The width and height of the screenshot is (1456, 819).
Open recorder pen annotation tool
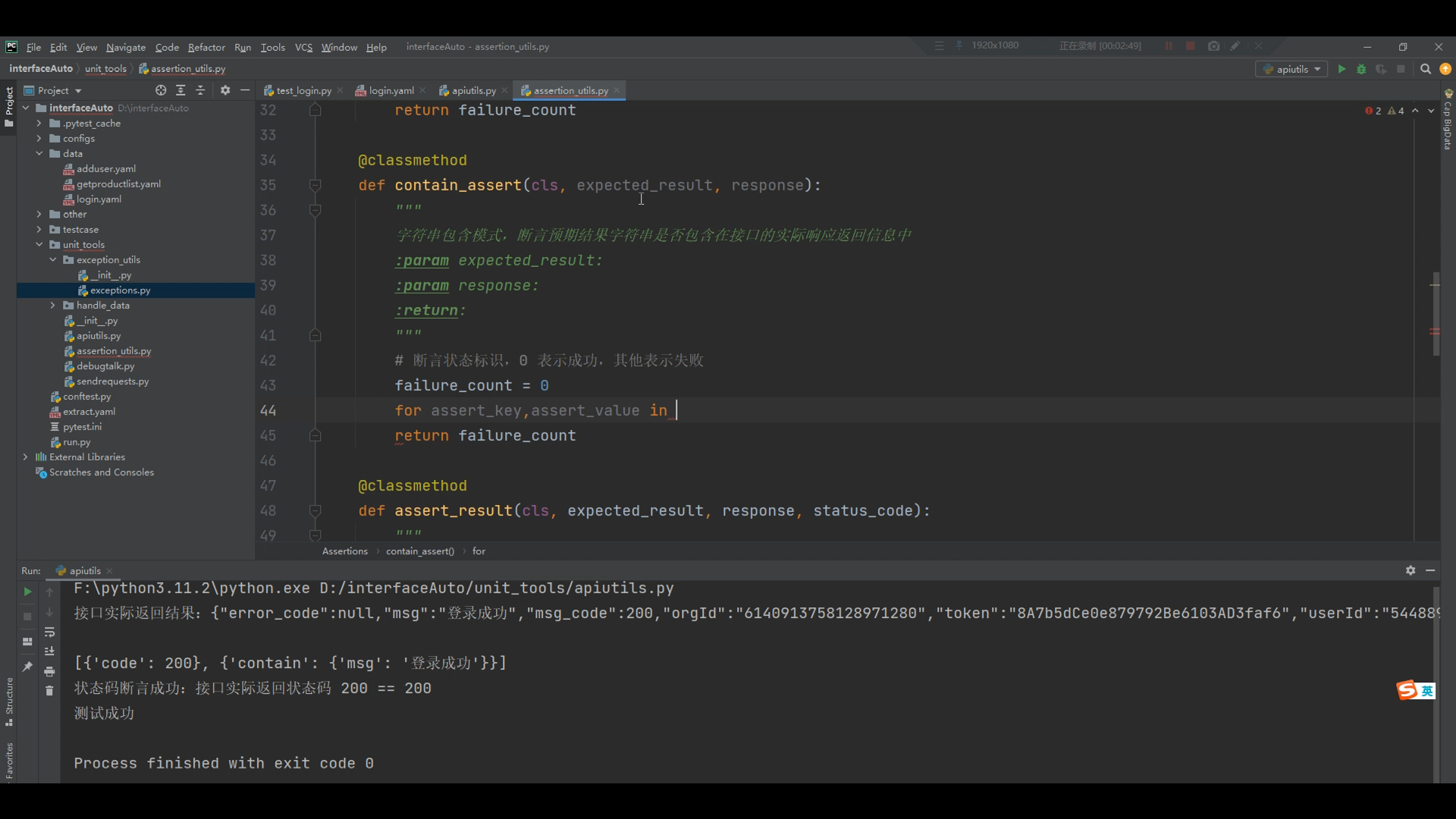click(x=1235, y=46)
